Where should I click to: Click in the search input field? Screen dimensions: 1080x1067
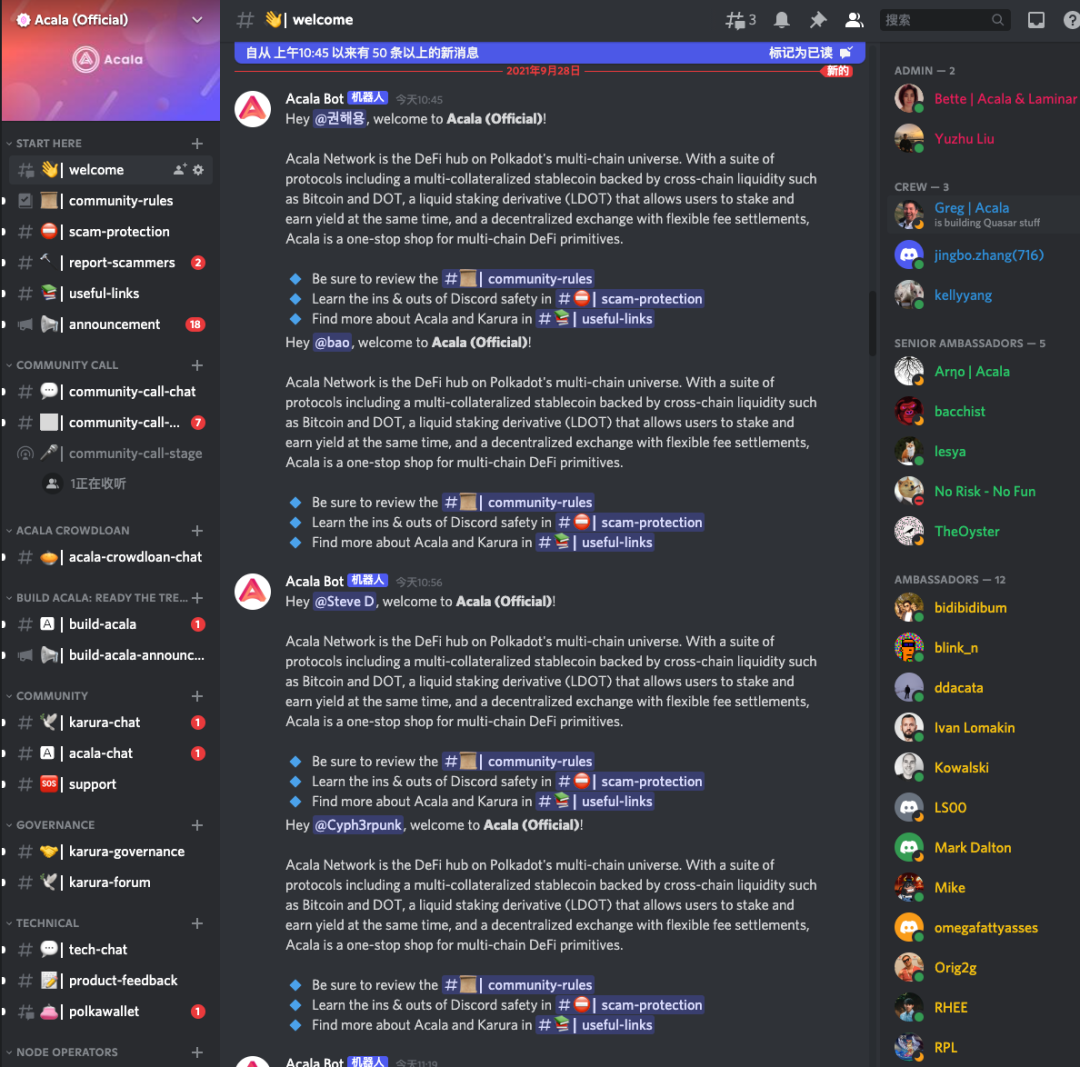point(937,20)
